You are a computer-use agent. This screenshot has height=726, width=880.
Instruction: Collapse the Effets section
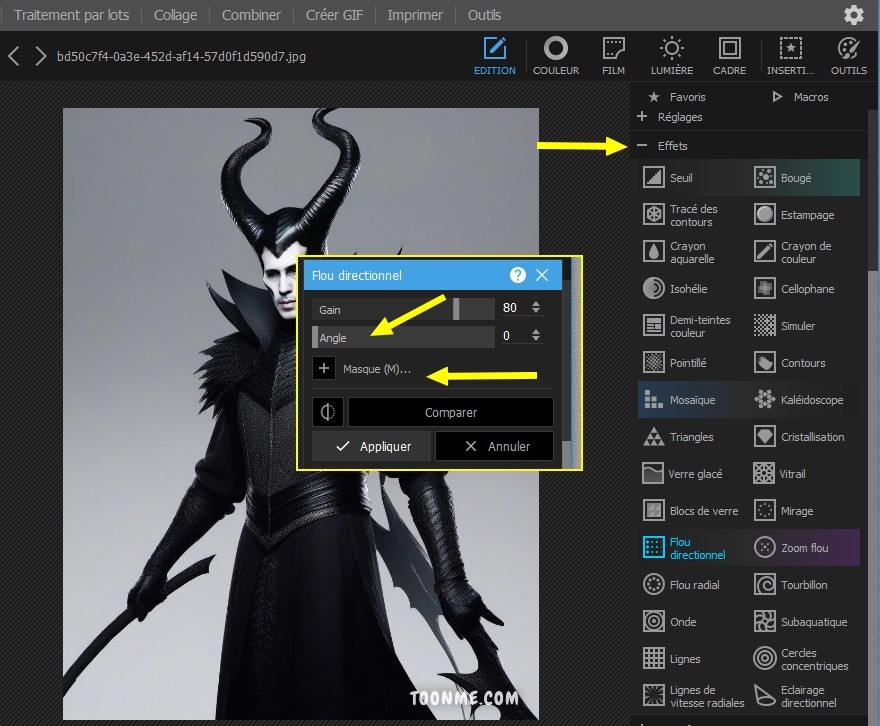[662, 146]
